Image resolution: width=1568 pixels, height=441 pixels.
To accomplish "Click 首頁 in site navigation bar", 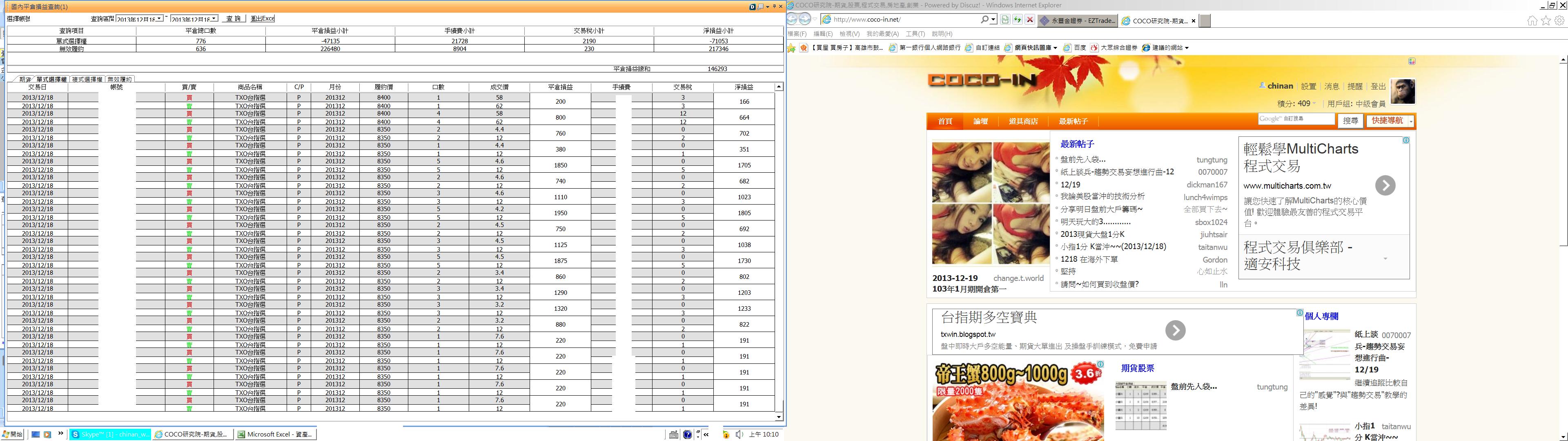I will 945,121.
